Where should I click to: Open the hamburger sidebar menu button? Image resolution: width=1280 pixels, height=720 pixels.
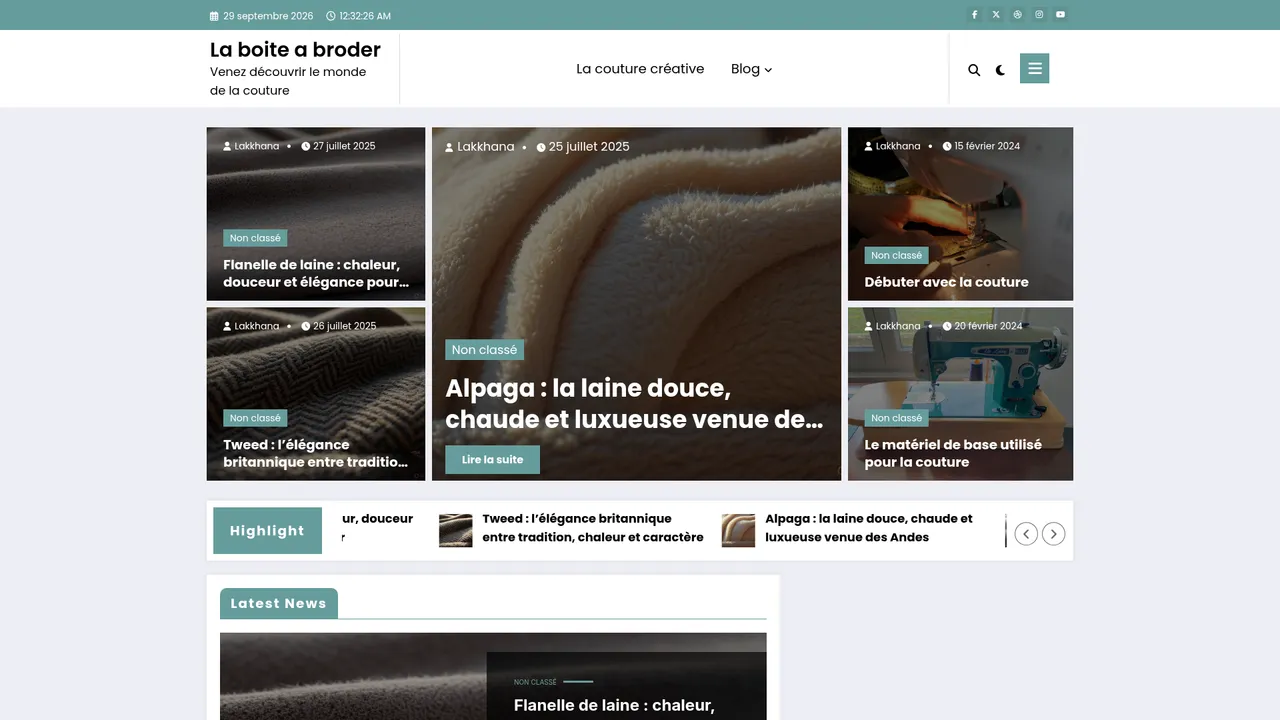coord(1034,68)
